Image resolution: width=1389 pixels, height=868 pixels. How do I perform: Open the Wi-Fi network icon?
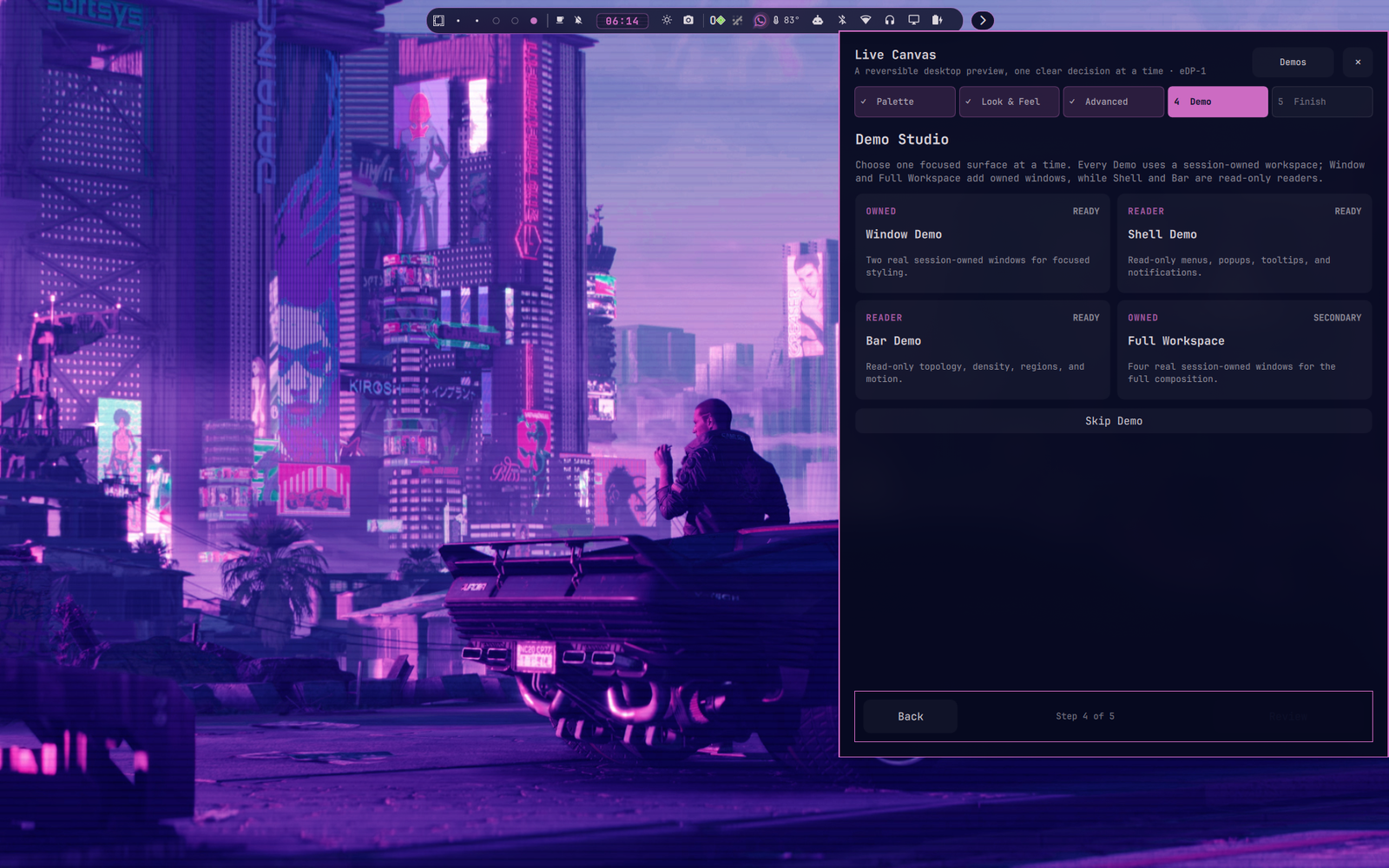pyautogui.click(x=866, y=20)
